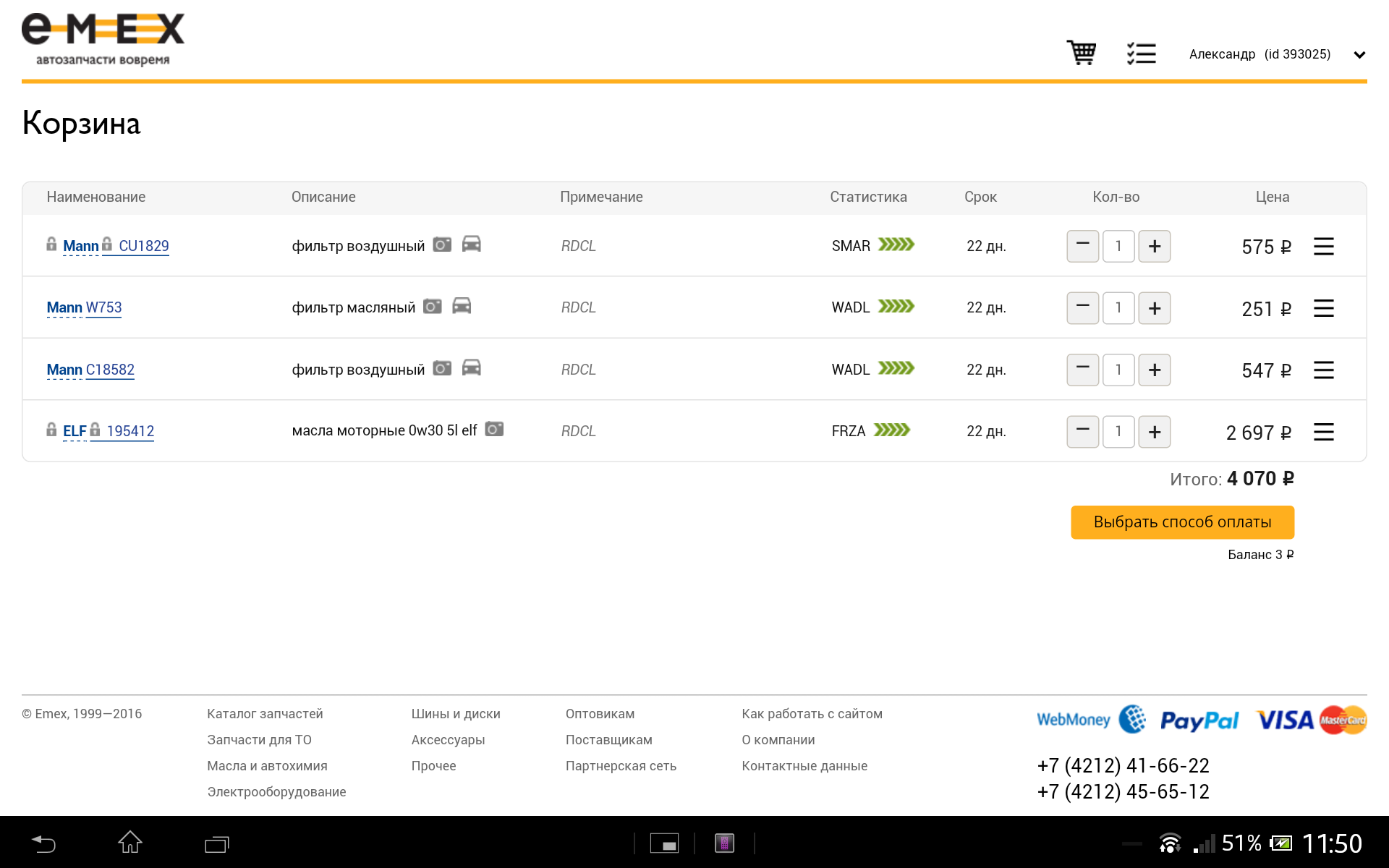The width and height of the screenshot is (1389, 868).
Task: Tap Android recent apps button
Action: [x=217, y=844]
